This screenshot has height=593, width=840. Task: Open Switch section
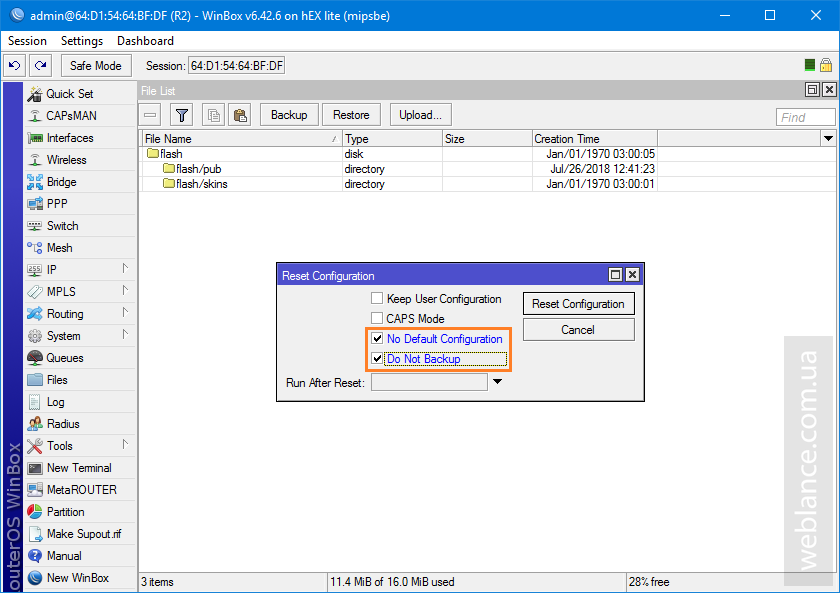(80, 226)
